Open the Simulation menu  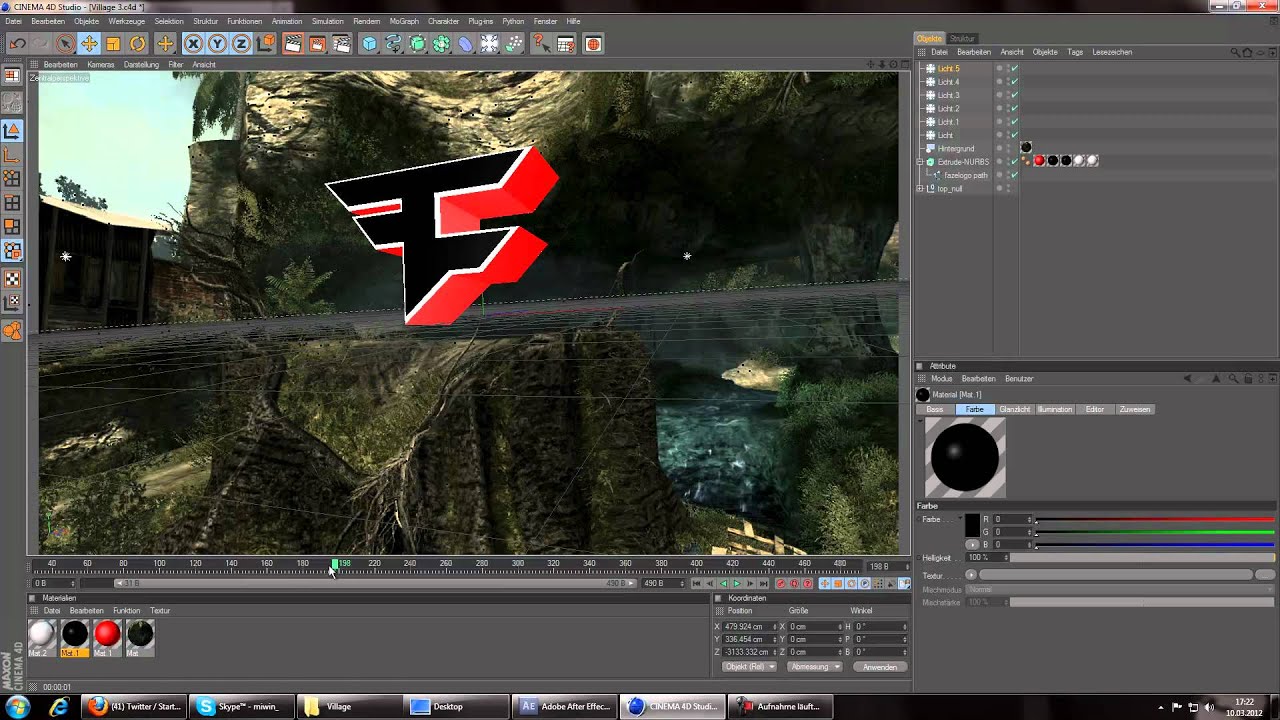coord(327,21)
